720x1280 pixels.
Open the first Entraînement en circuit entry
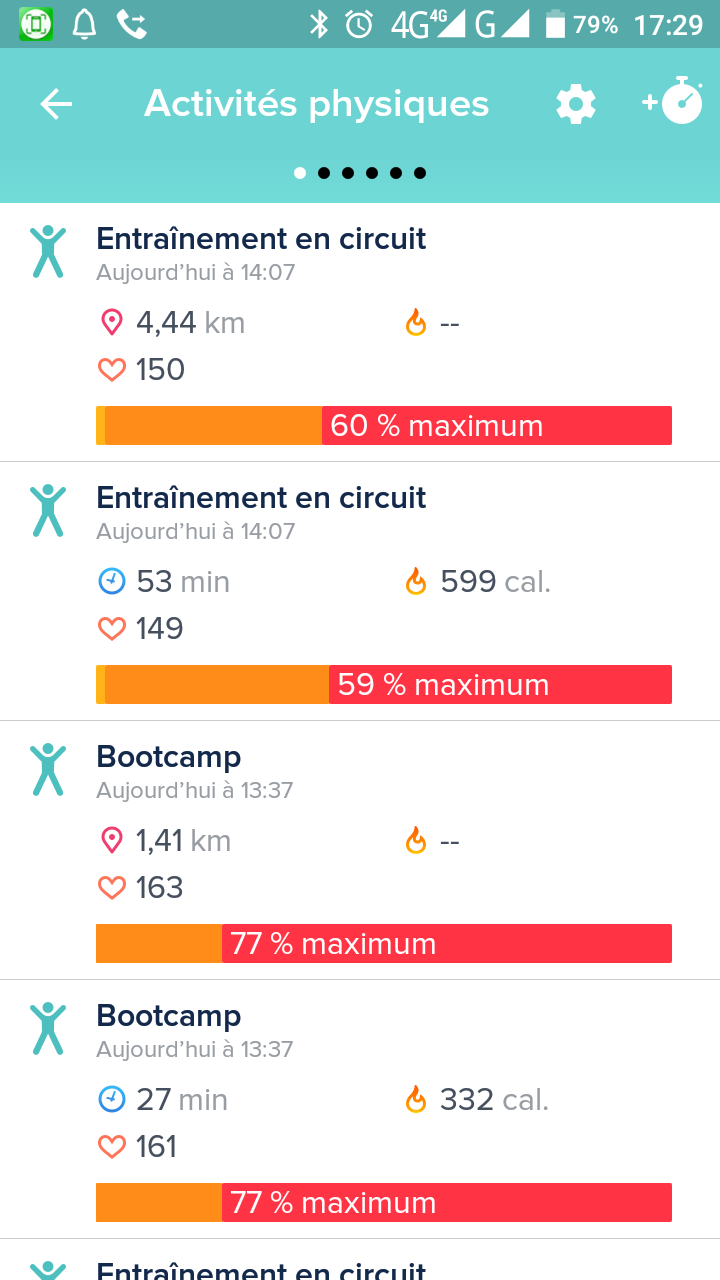click(x=260, y=238)
